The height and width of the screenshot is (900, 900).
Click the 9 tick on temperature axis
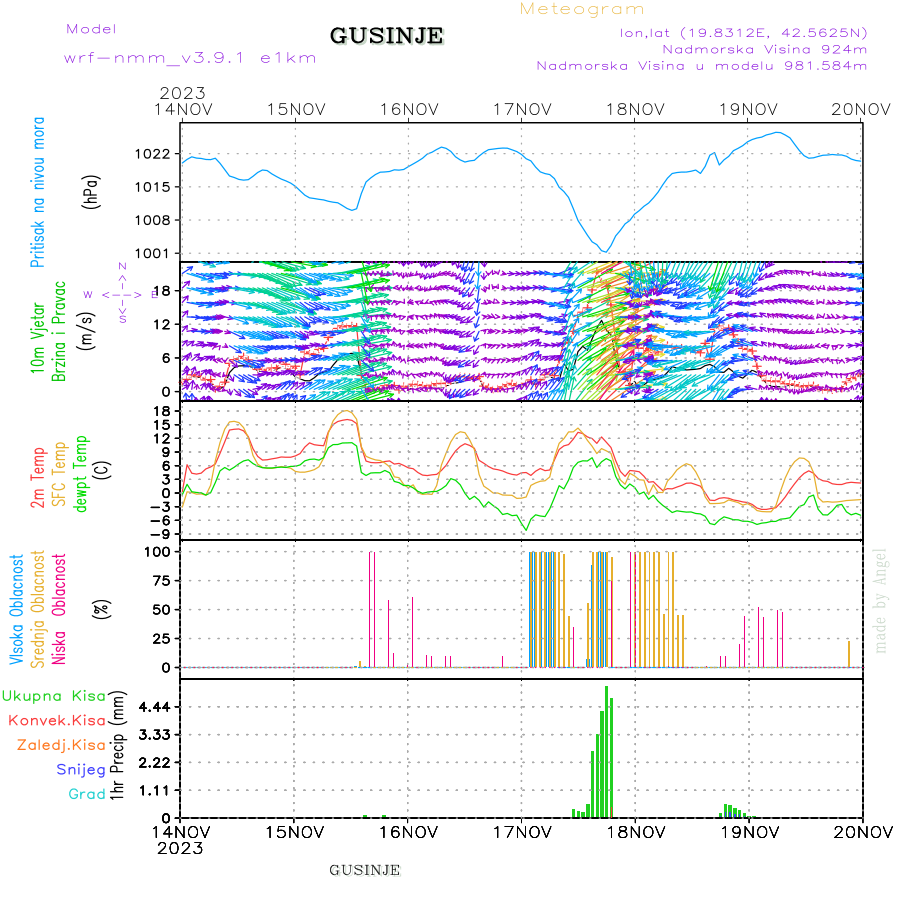(166, 452)
